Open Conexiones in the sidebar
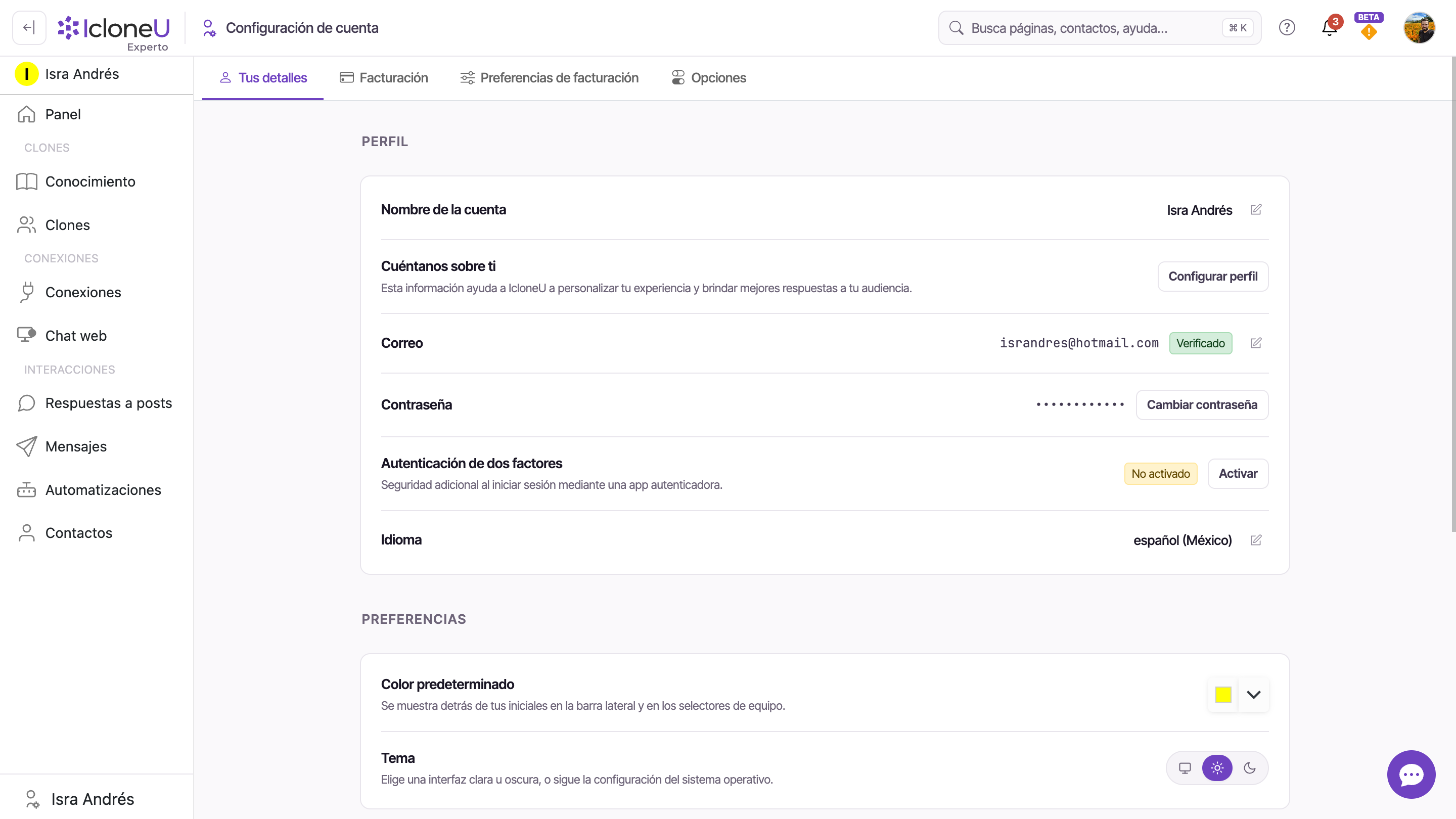This screenshot has width=1456, height=819. tap(97, 292)
